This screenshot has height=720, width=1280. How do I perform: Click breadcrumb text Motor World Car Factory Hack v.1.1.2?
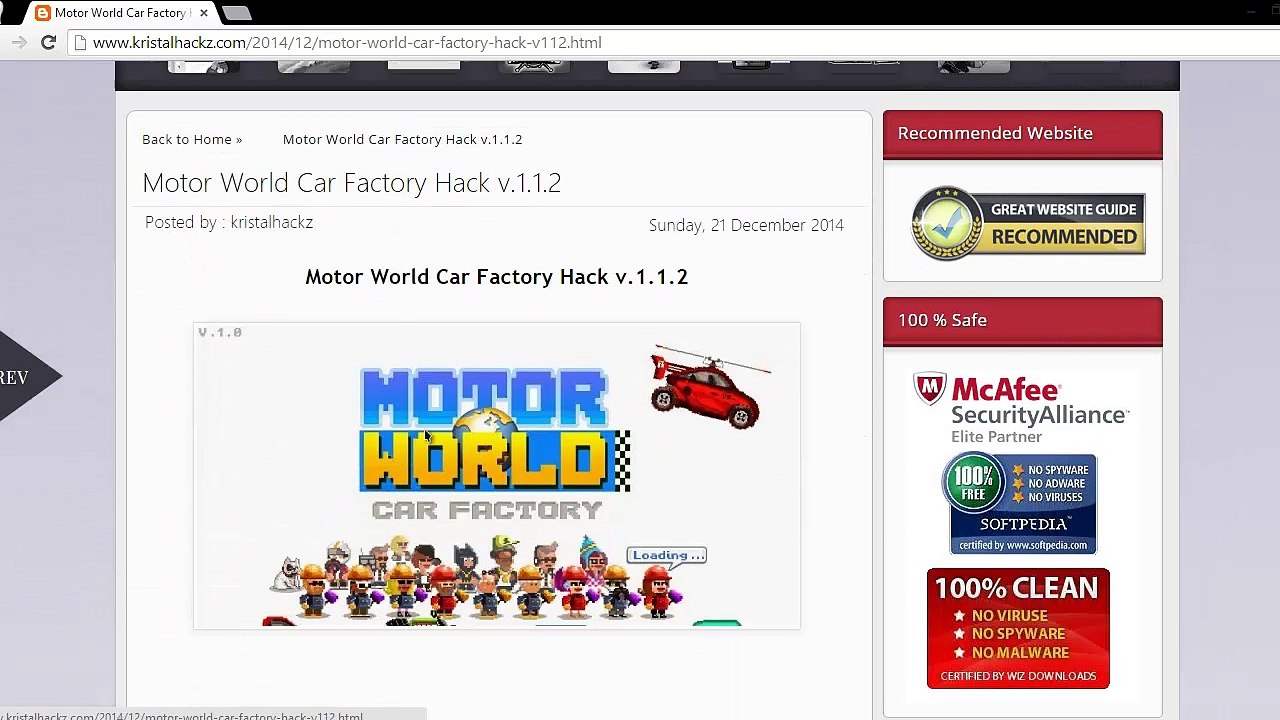pyautogui.click(x=402, y=139)
